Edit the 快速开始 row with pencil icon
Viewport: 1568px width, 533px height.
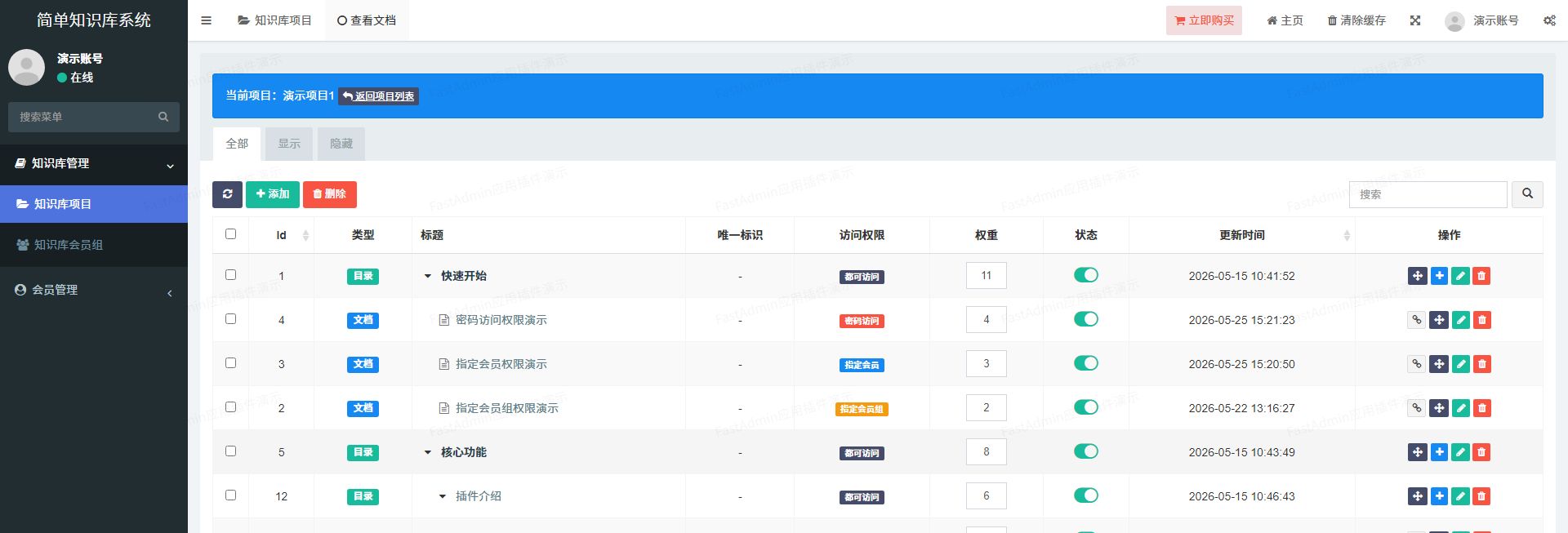pyautogui.click(x=1460, y=276)
